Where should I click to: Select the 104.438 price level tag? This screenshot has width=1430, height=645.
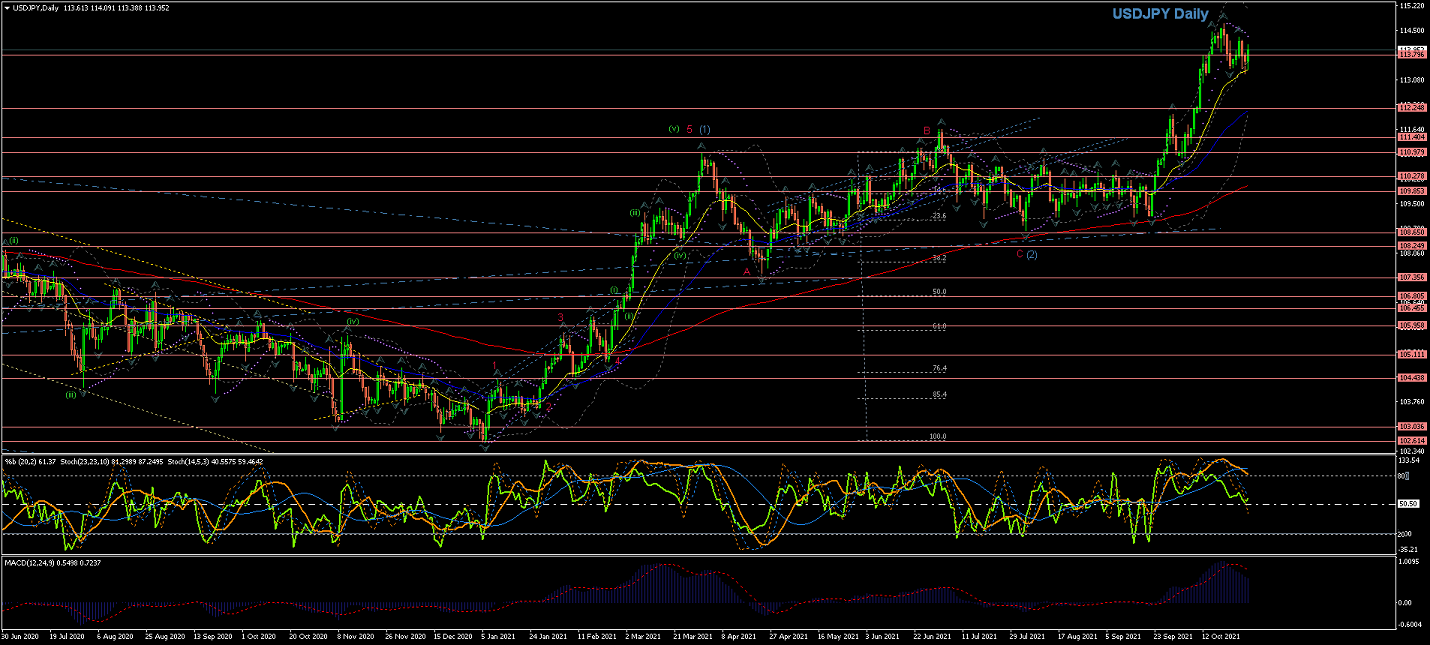tap(1411, 378)
